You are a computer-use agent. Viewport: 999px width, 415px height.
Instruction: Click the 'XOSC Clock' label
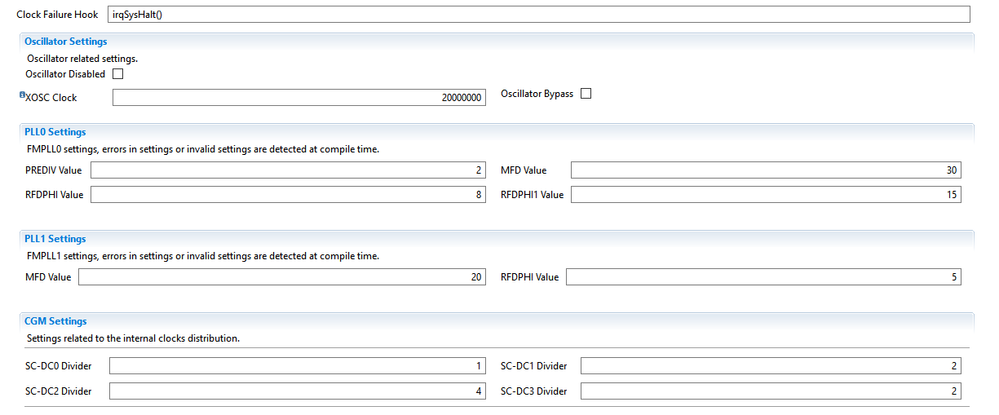[x=51, y=98]
